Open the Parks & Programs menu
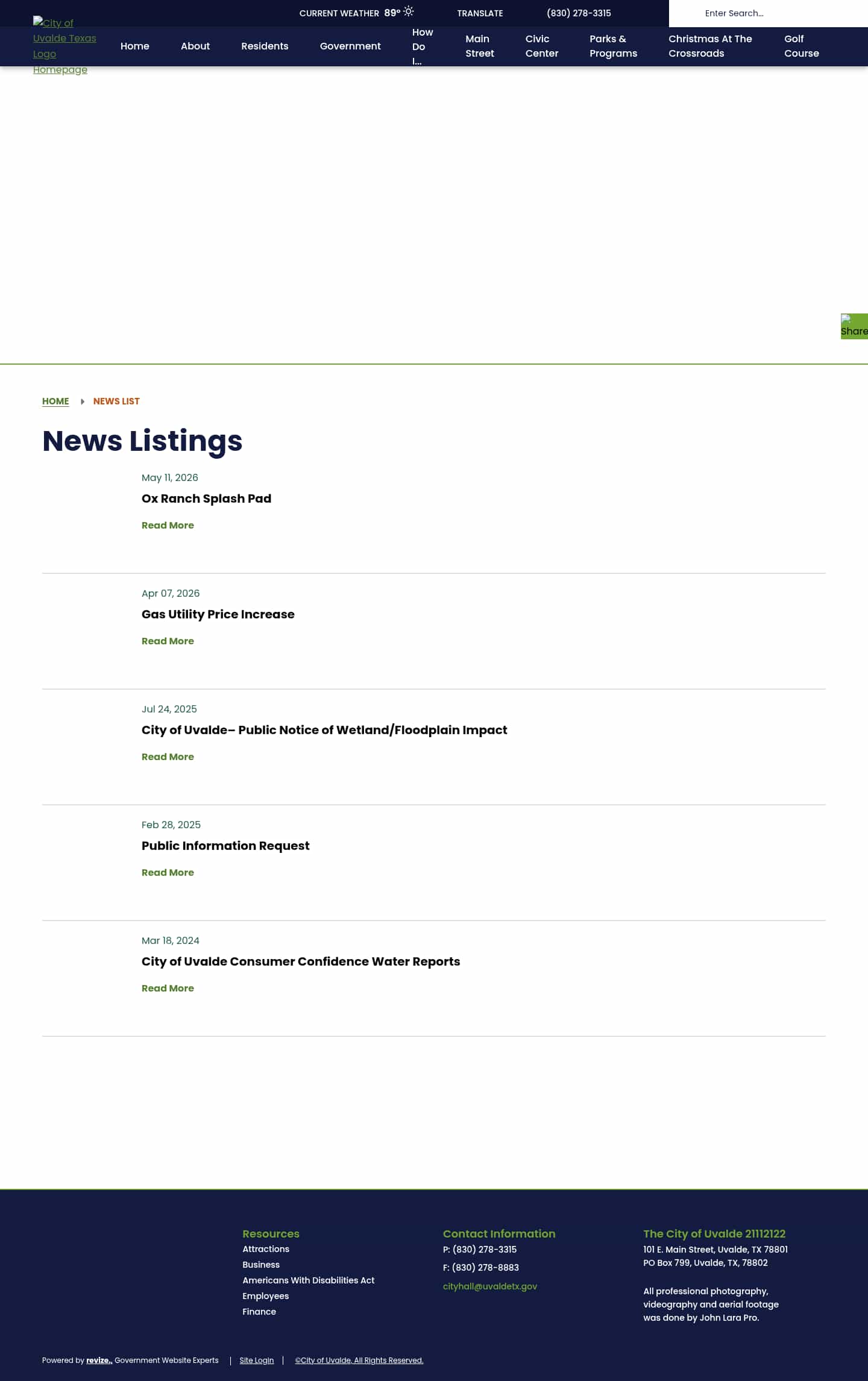The width and height of the screenshot is (868, 1381). pos(613,46)
